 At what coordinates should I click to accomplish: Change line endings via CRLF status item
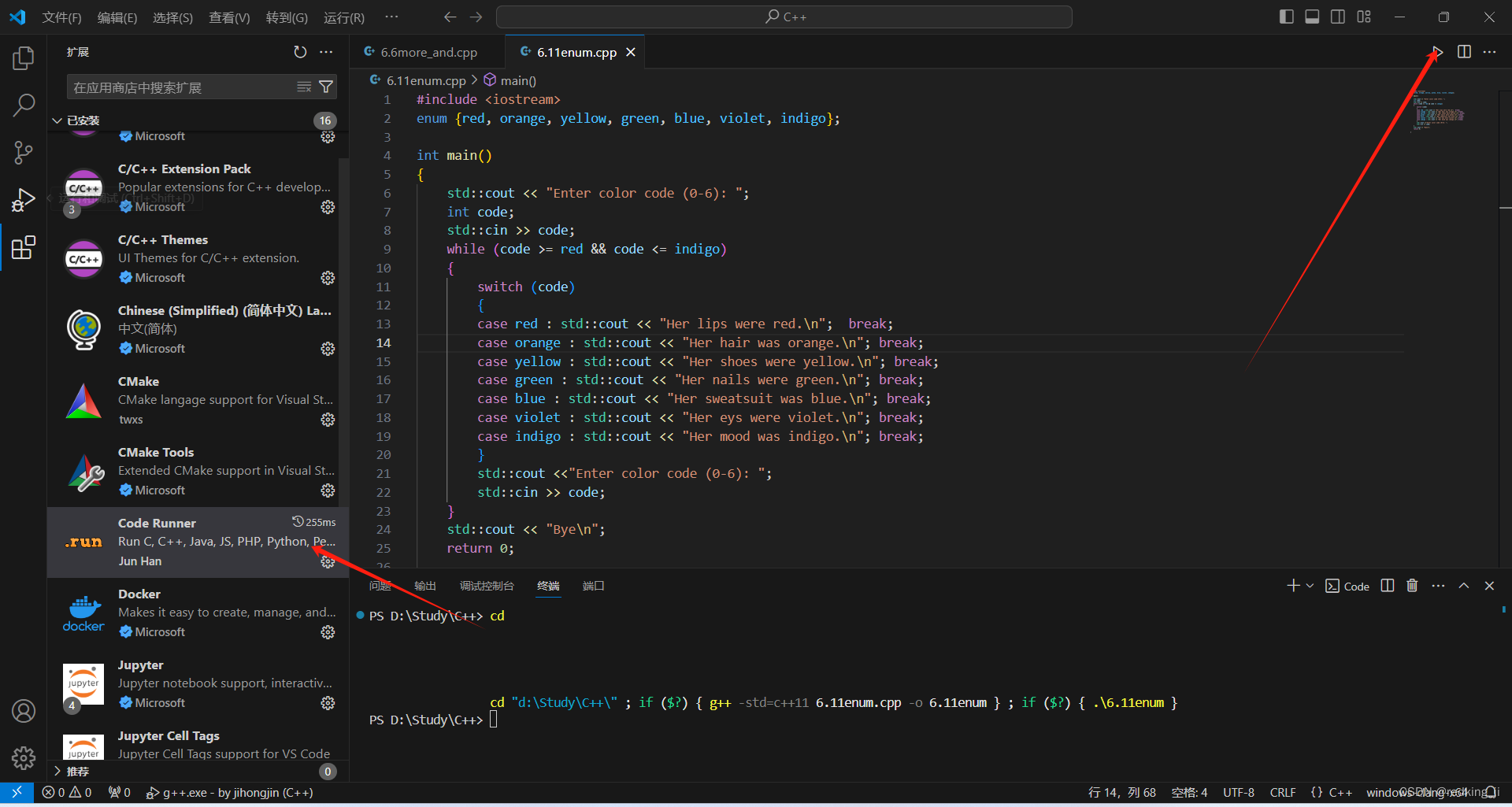coord(1282,792)
